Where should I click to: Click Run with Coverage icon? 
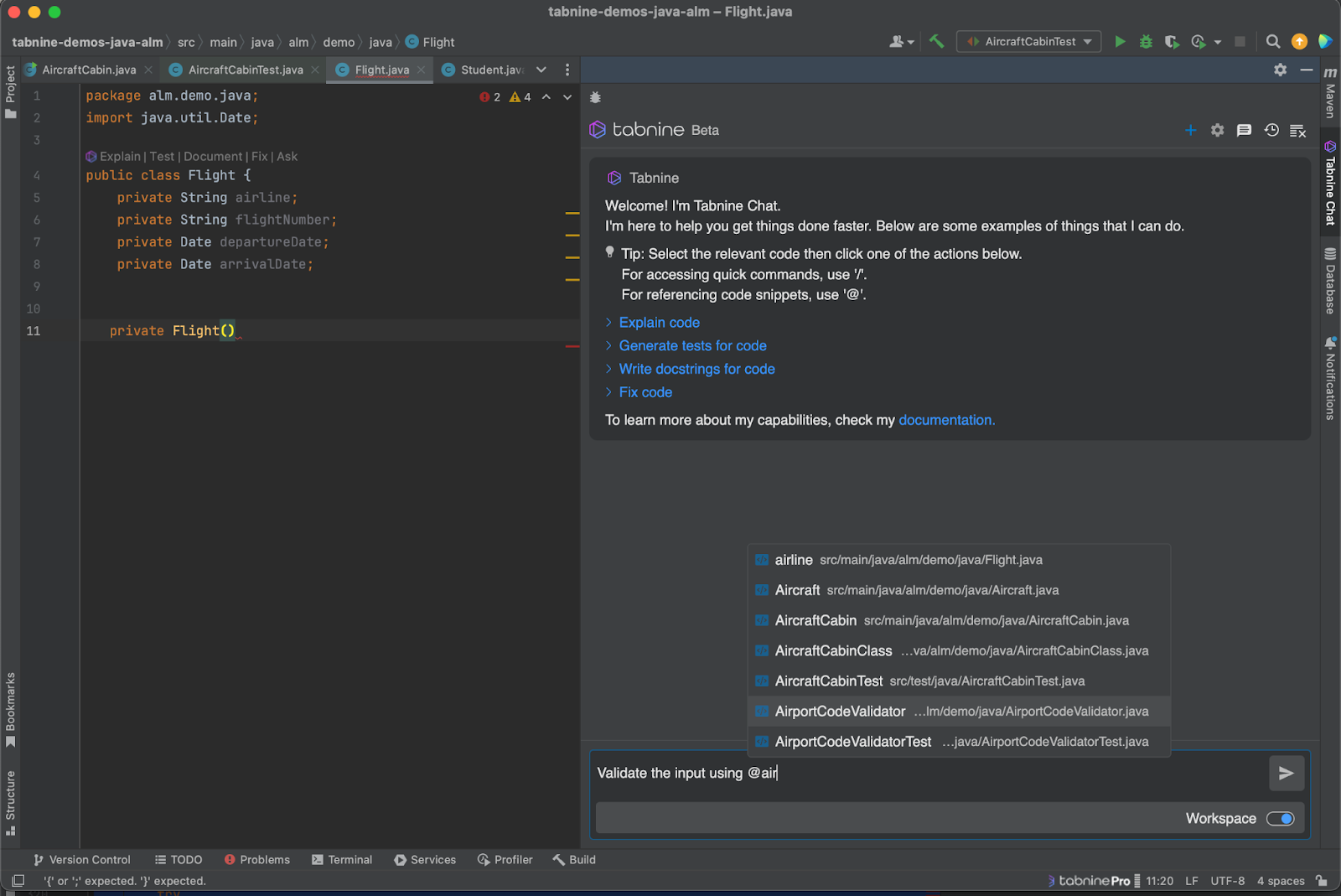[1172, 42]
